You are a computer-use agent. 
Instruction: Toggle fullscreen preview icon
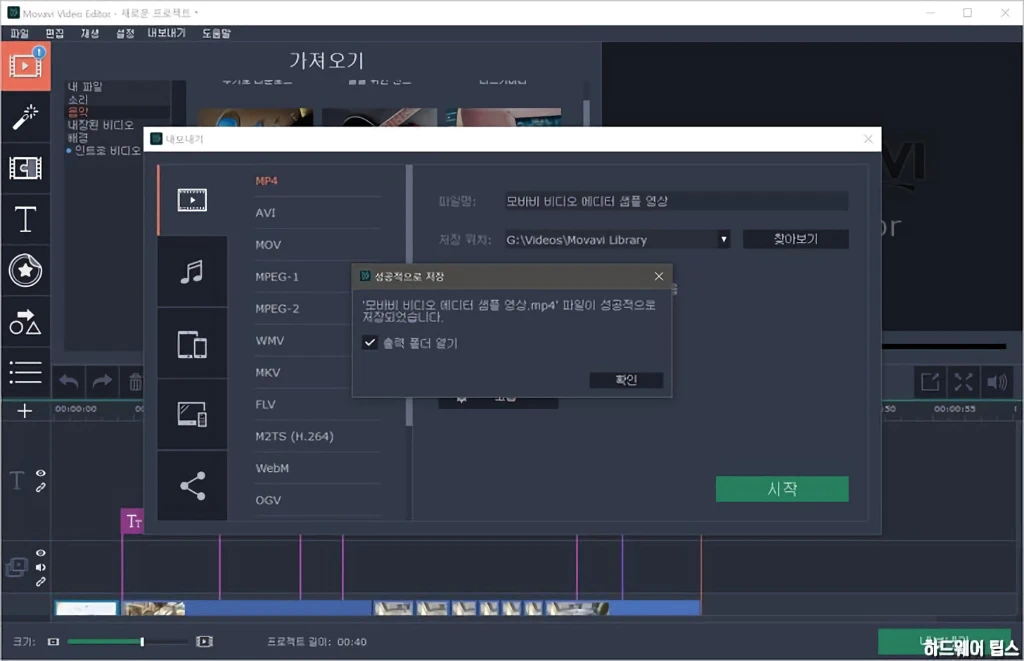click(963, 381)
